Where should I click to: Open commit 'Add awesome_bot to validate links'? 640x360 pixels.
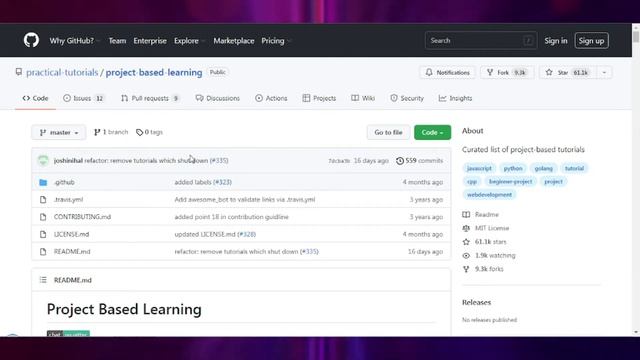pyautogui.click(x=244, y=200)
